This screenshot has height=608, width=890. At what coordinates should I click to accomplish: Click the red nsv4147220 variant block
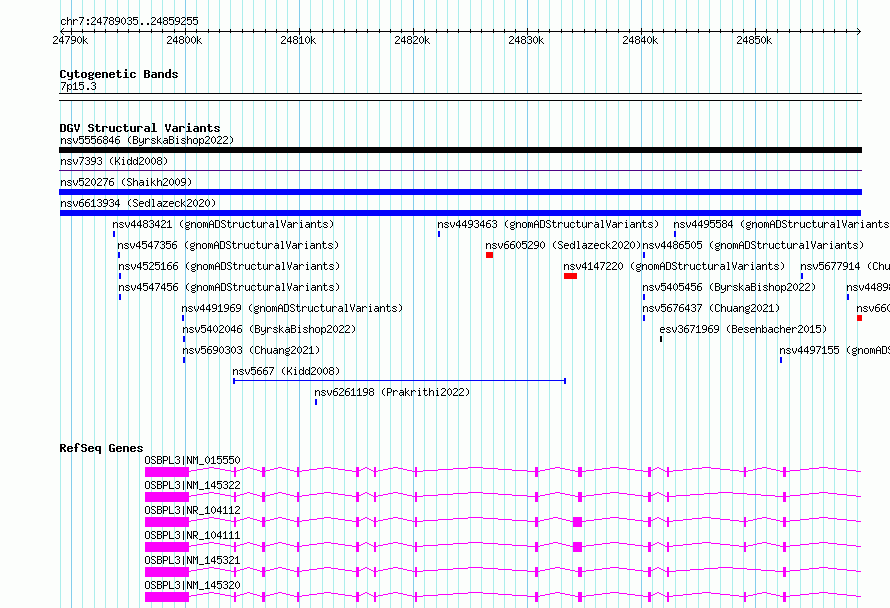click(x=570, y=276)
